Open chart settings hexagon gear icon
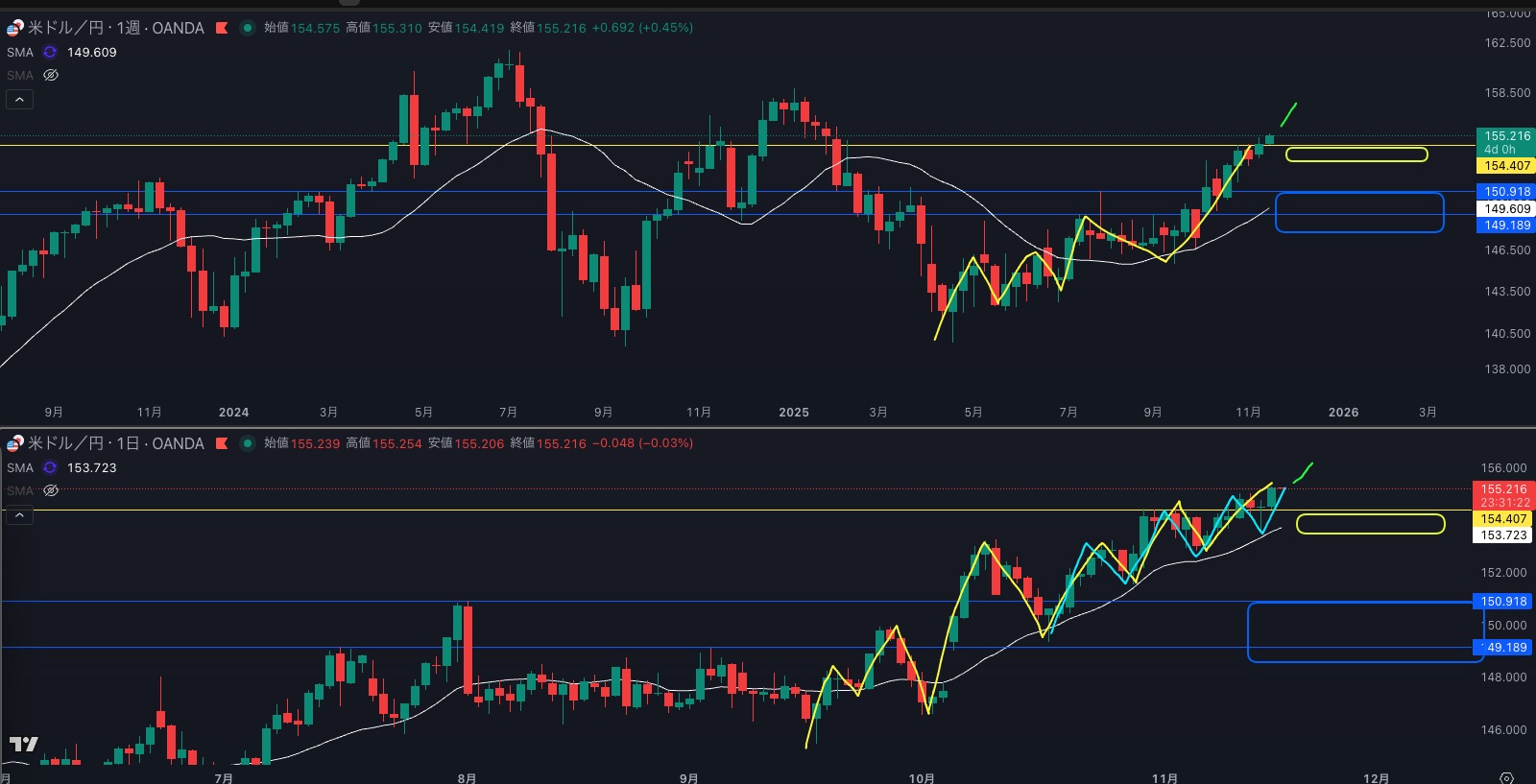 click(x=1506, y=777)
